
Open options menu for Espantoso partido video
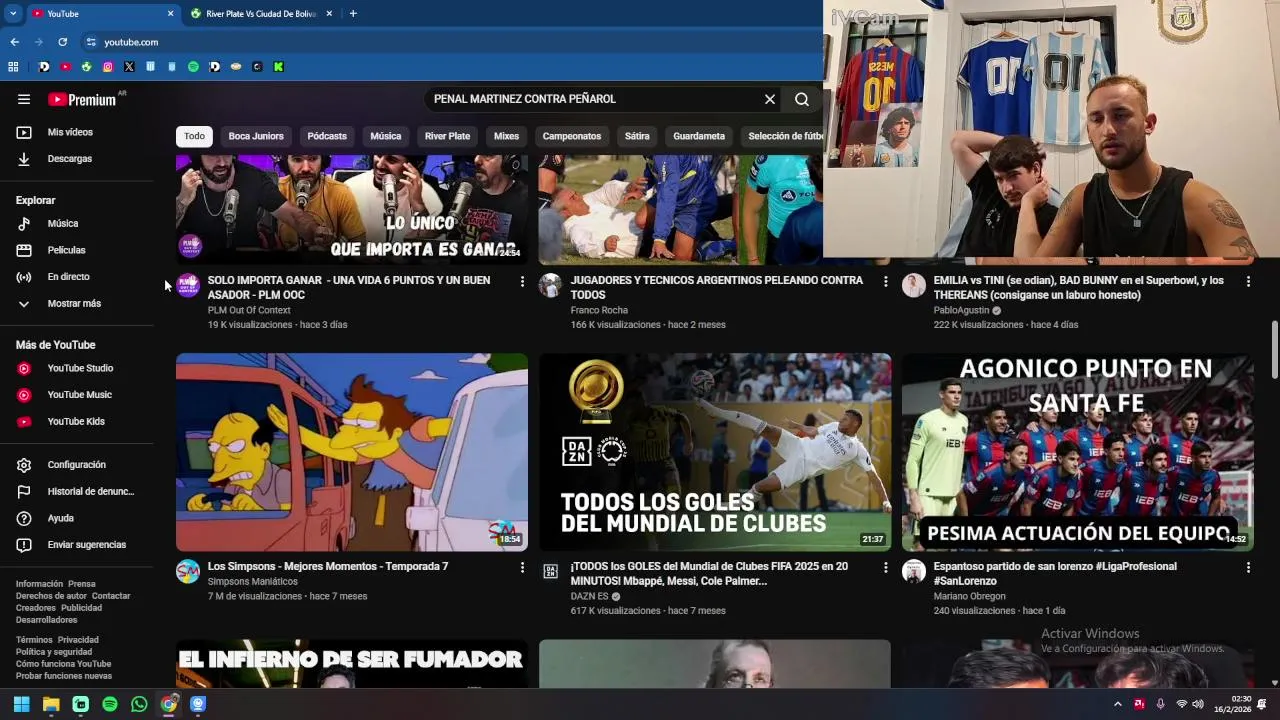[x=1248, y=568]
